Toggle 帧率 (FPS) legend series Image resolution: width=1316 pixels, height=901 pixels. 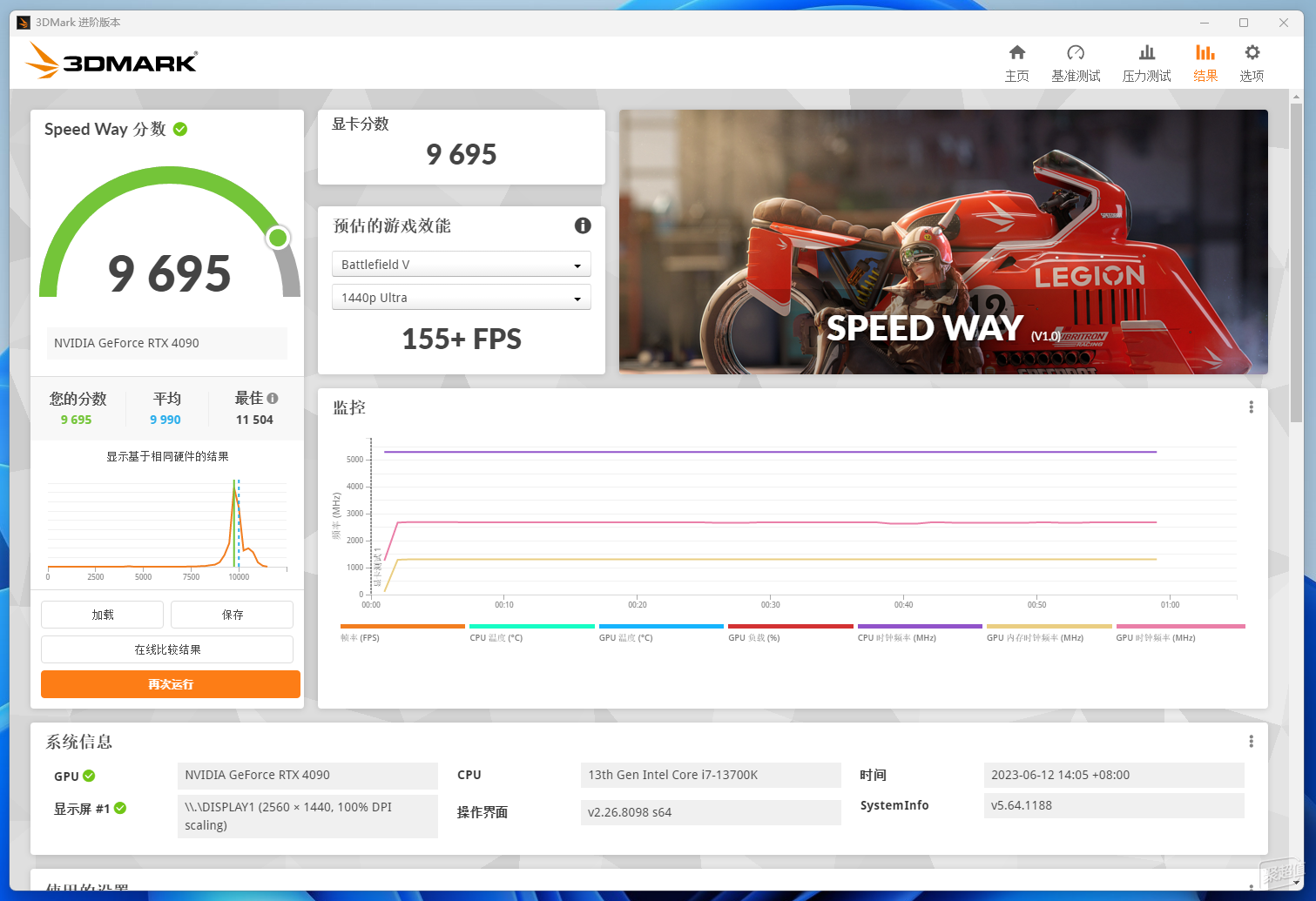pyautogui.click(x=402, y=634)
